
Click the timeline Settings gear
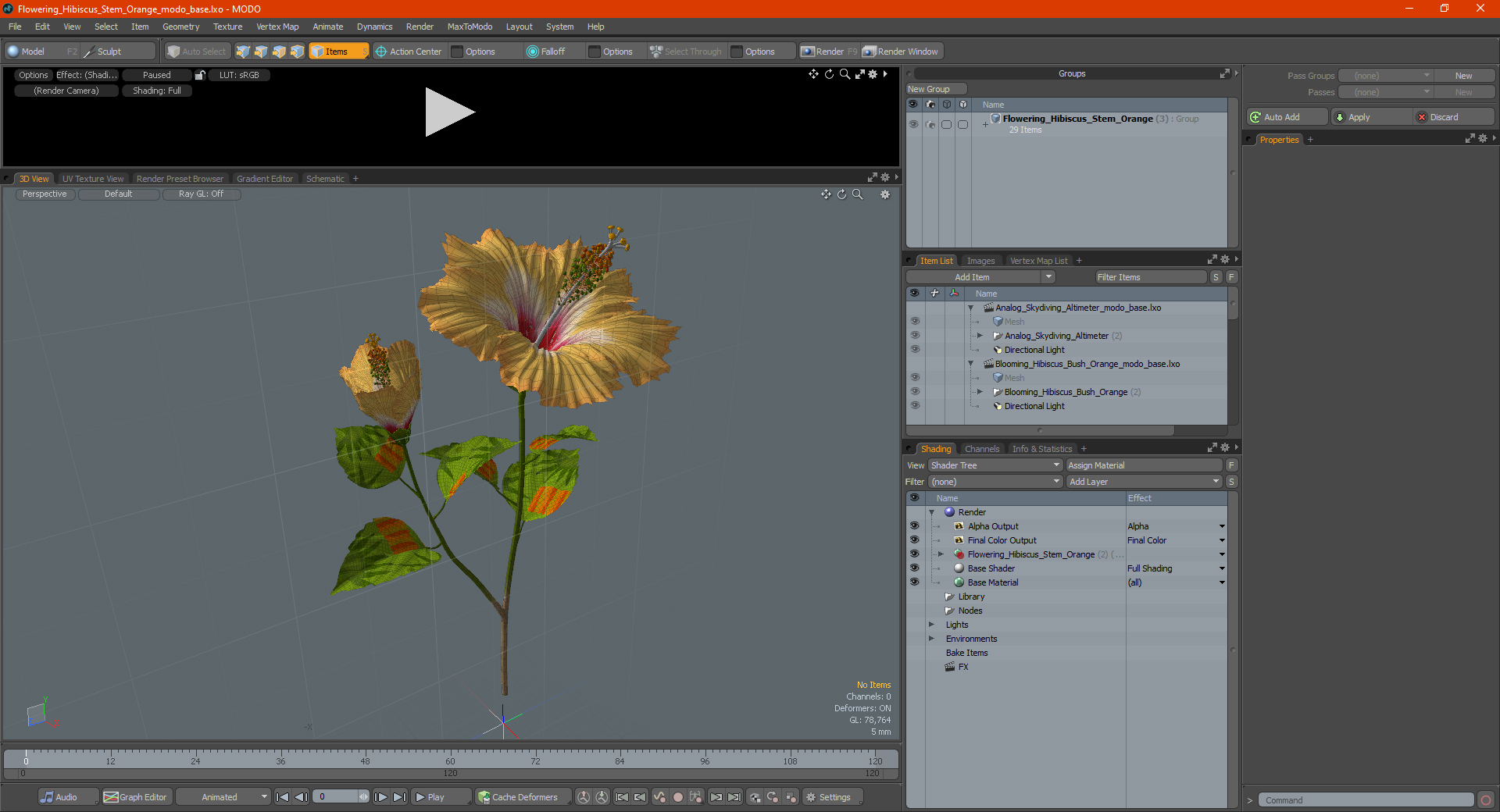point(811,797)
